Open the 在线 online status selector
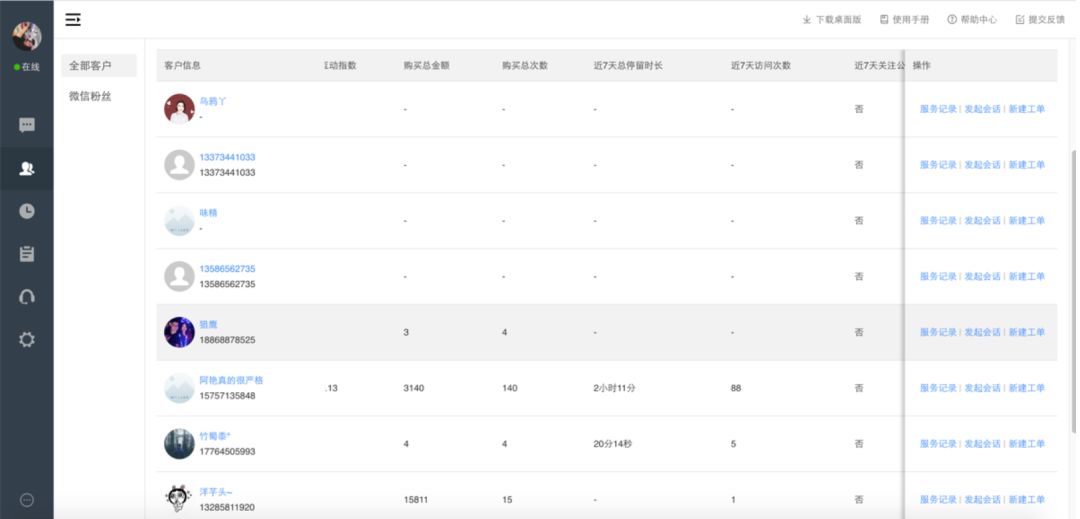Viewport: 1080px width, 519px height. pyautogui.click(x=27, y=67)
